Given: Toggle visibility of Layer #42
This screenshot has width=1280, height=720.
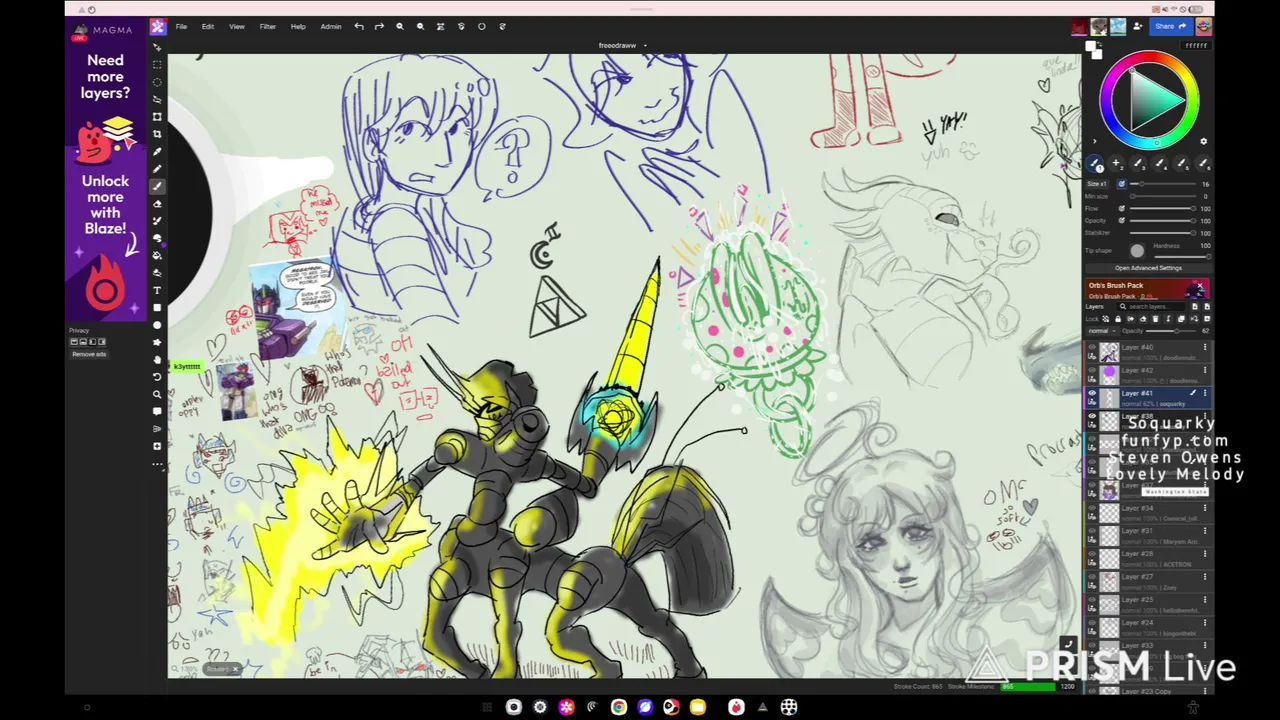Looking at the screenshot, I should [x=1092, y=370].
